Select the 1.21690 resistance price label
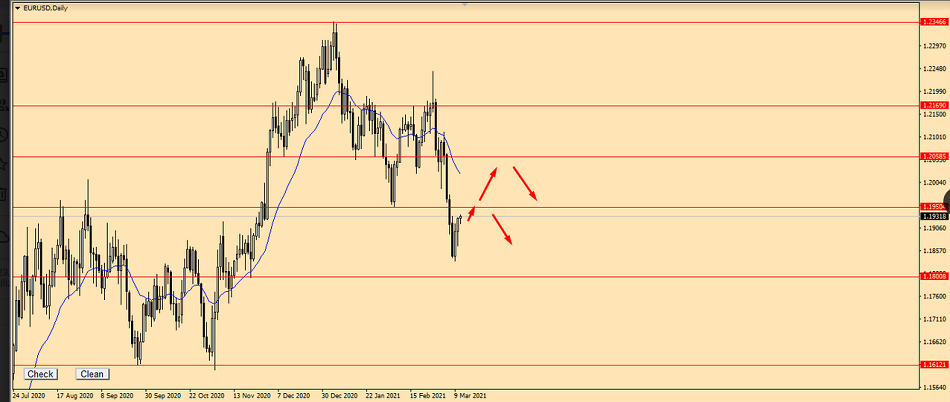Image resolution: width=950 pixels, height=402 pixels. [933, 105]
